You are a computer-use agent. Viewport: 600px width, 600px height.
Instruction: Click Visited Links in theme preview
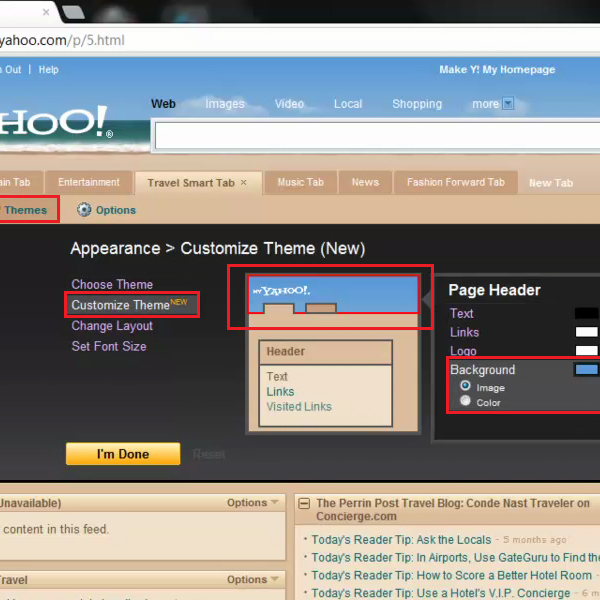tap(299, 406)
